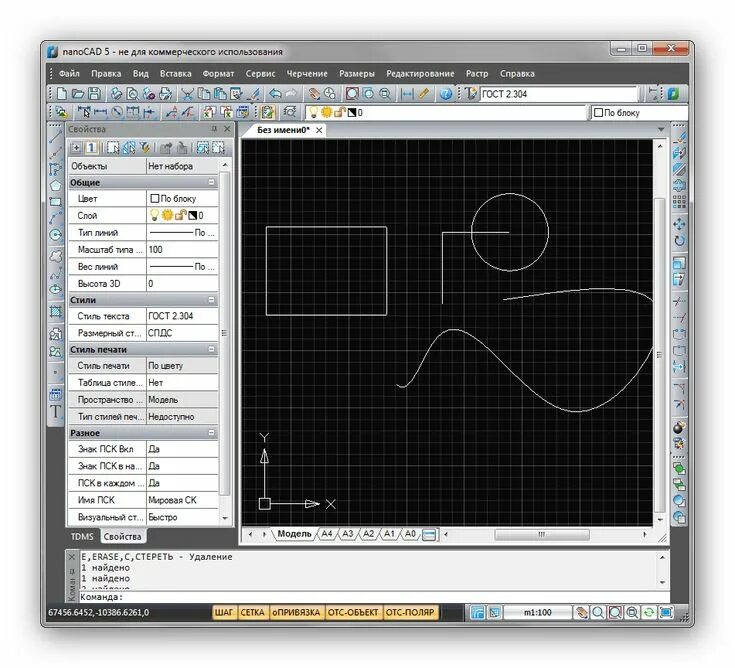Toggle оПРИВЯЗКА object snap

(x=296, y=612)
